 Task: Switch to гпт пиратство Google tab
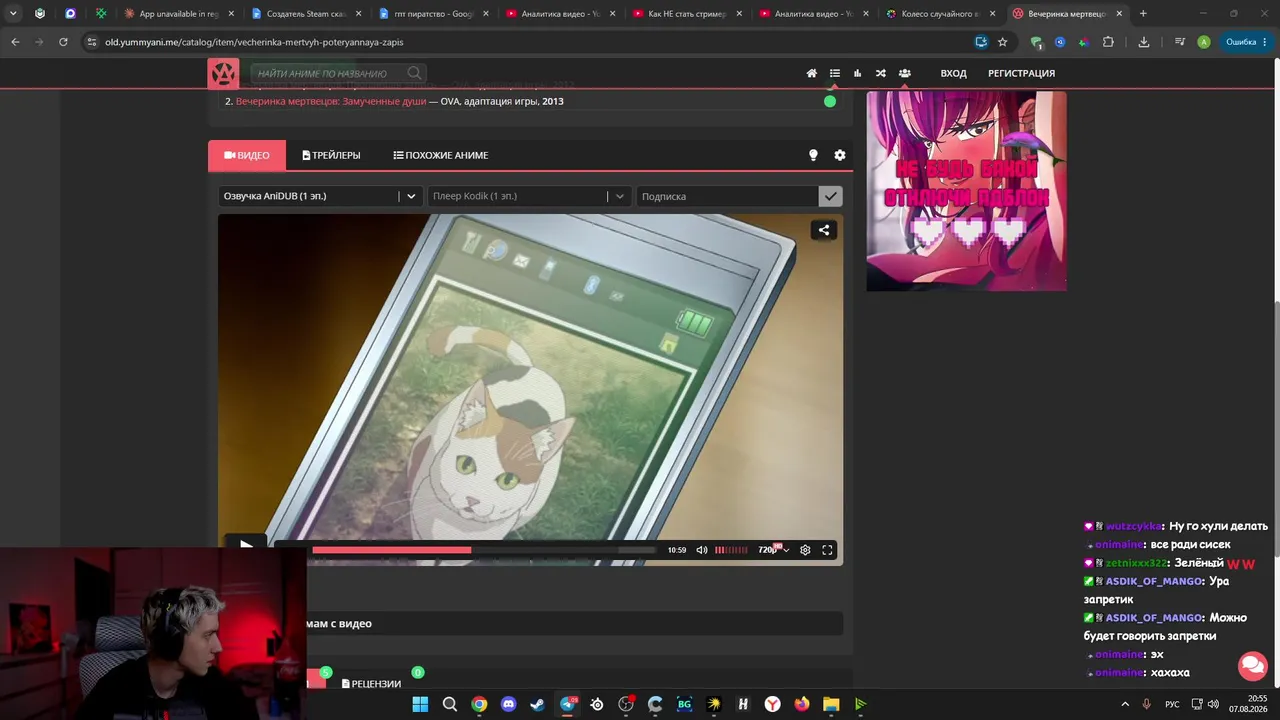pyautogui.click(x=433, y=14)
